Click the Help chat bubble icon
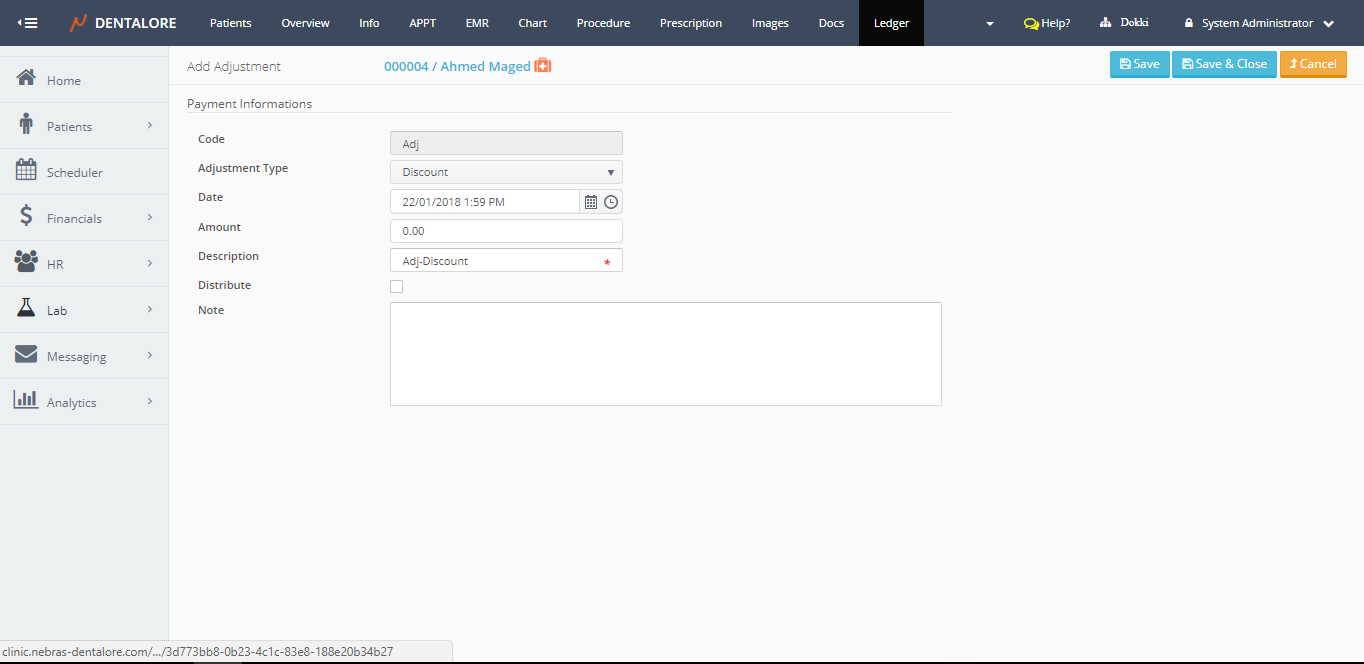The image size is (1364, 664). [x=1031, y=23]
